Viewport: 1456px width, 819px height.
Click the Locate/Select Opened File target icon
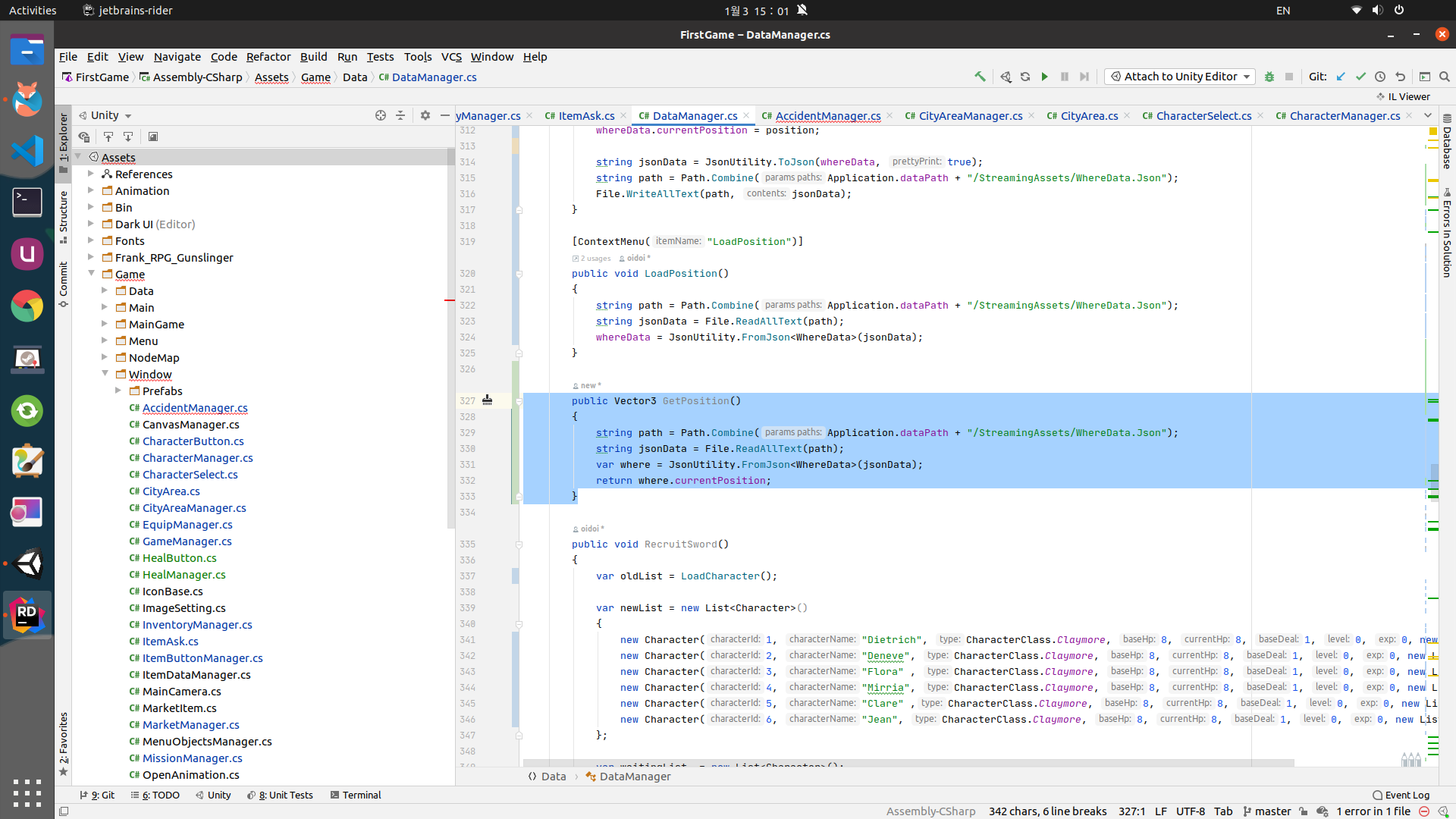pyautogui.click(x=381, y=115)
